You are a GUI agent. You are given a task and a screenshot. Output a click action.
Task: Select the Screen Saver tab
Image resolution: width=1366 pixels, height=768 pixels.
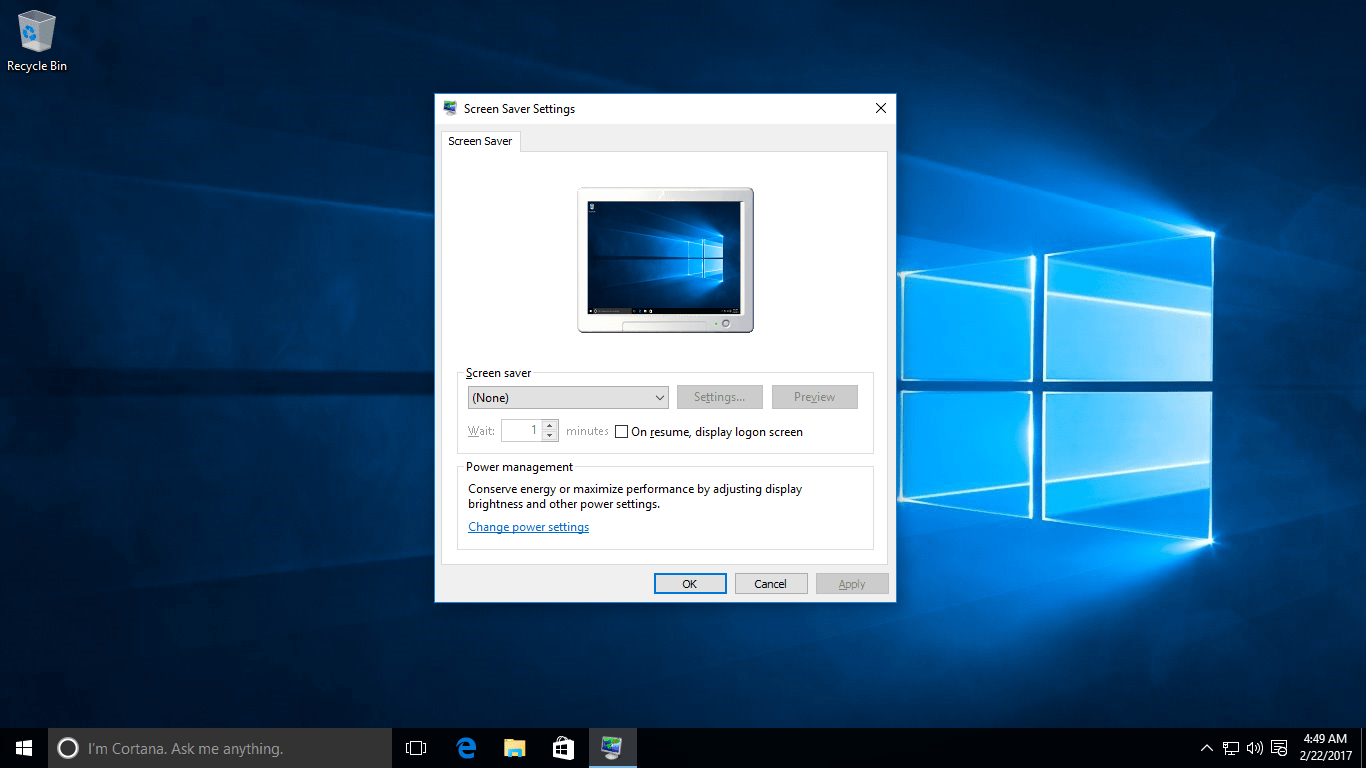(x=480, y=141)
